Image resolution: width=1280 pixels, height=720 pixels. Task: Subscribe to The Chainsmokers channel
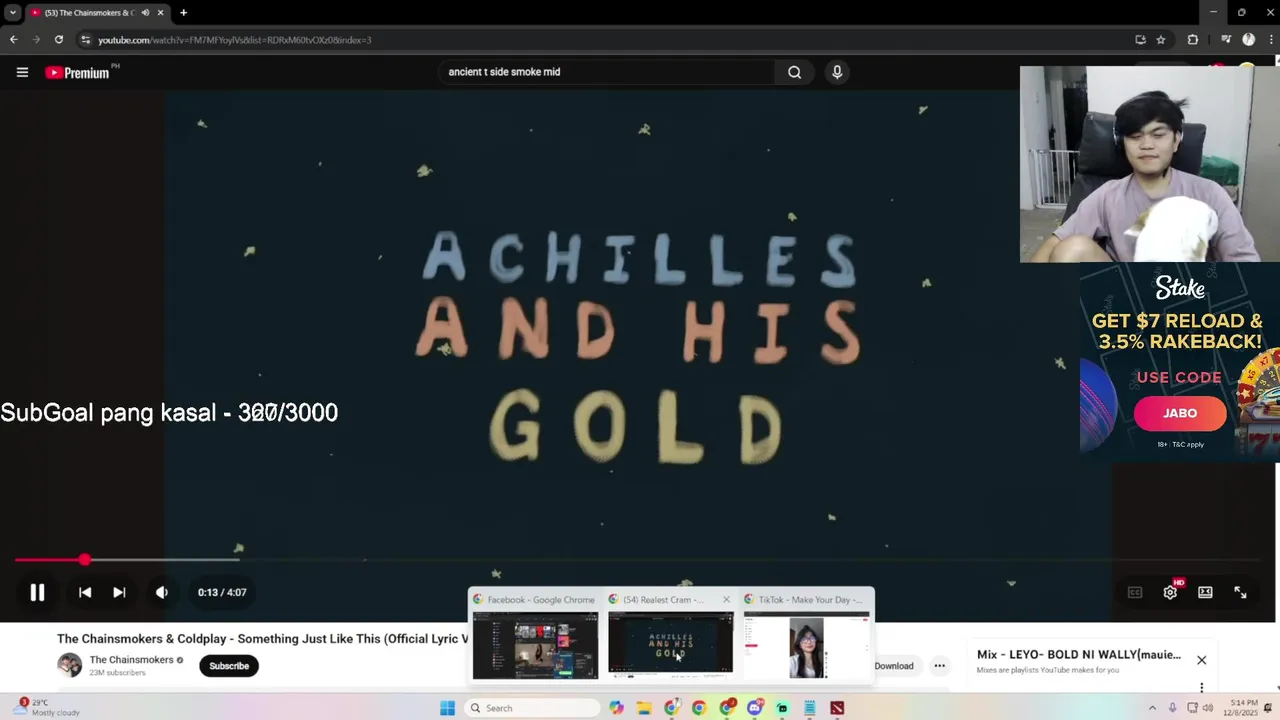pos(229,666)
